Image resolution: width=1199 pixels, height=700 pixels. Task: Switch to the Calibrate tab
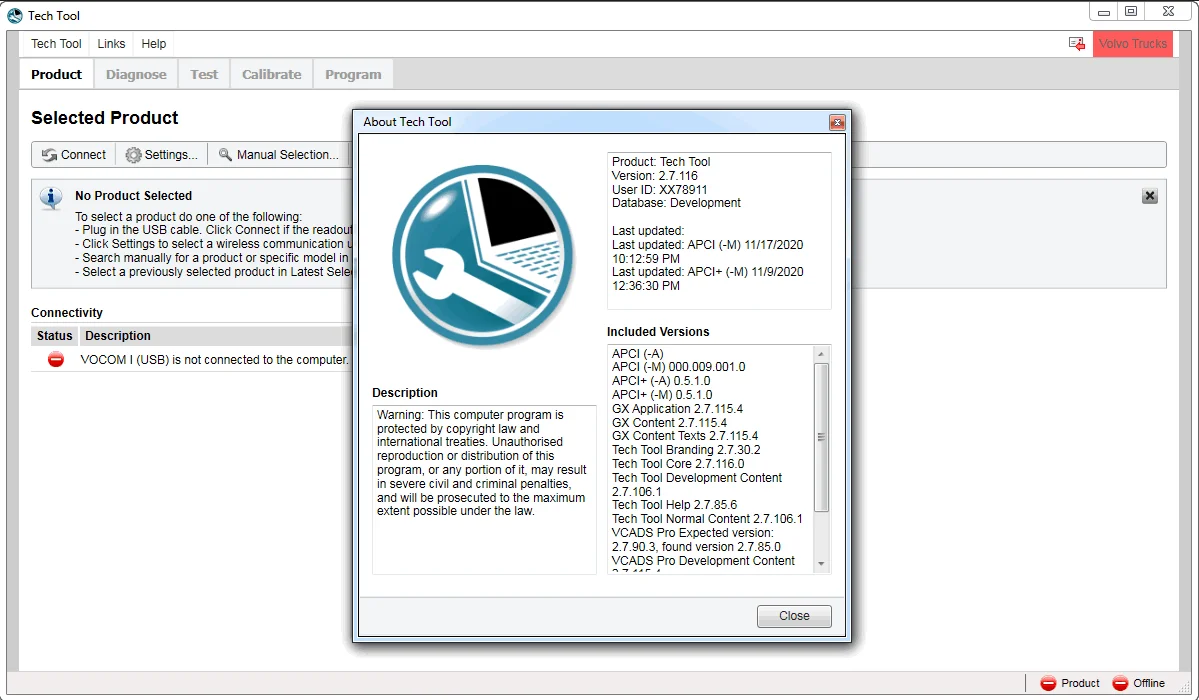271,74
